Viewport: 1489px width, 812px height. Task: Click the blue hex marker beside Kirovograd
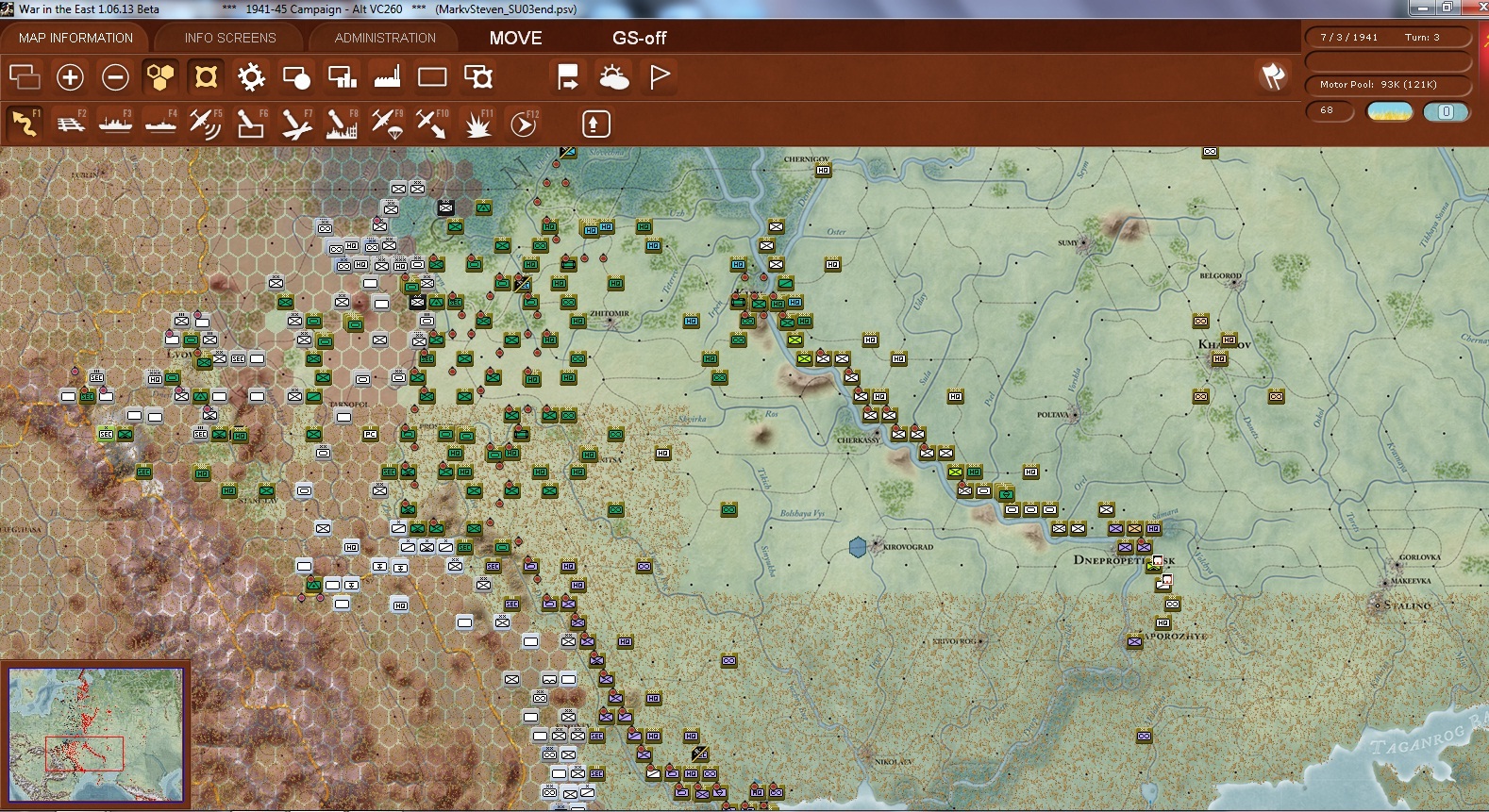858,547
